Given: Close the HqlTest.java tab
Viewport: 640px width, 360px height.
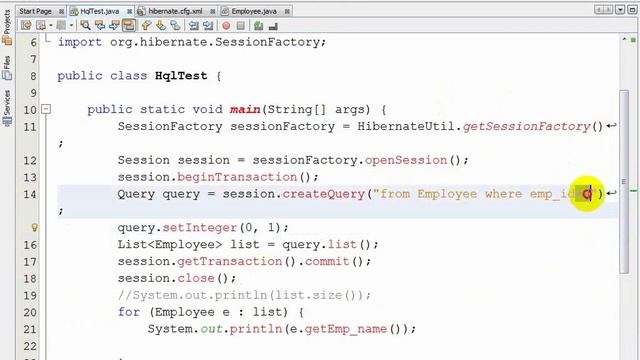Looking at the screenshot, I should pyautogui.click(x=130, y=11).
